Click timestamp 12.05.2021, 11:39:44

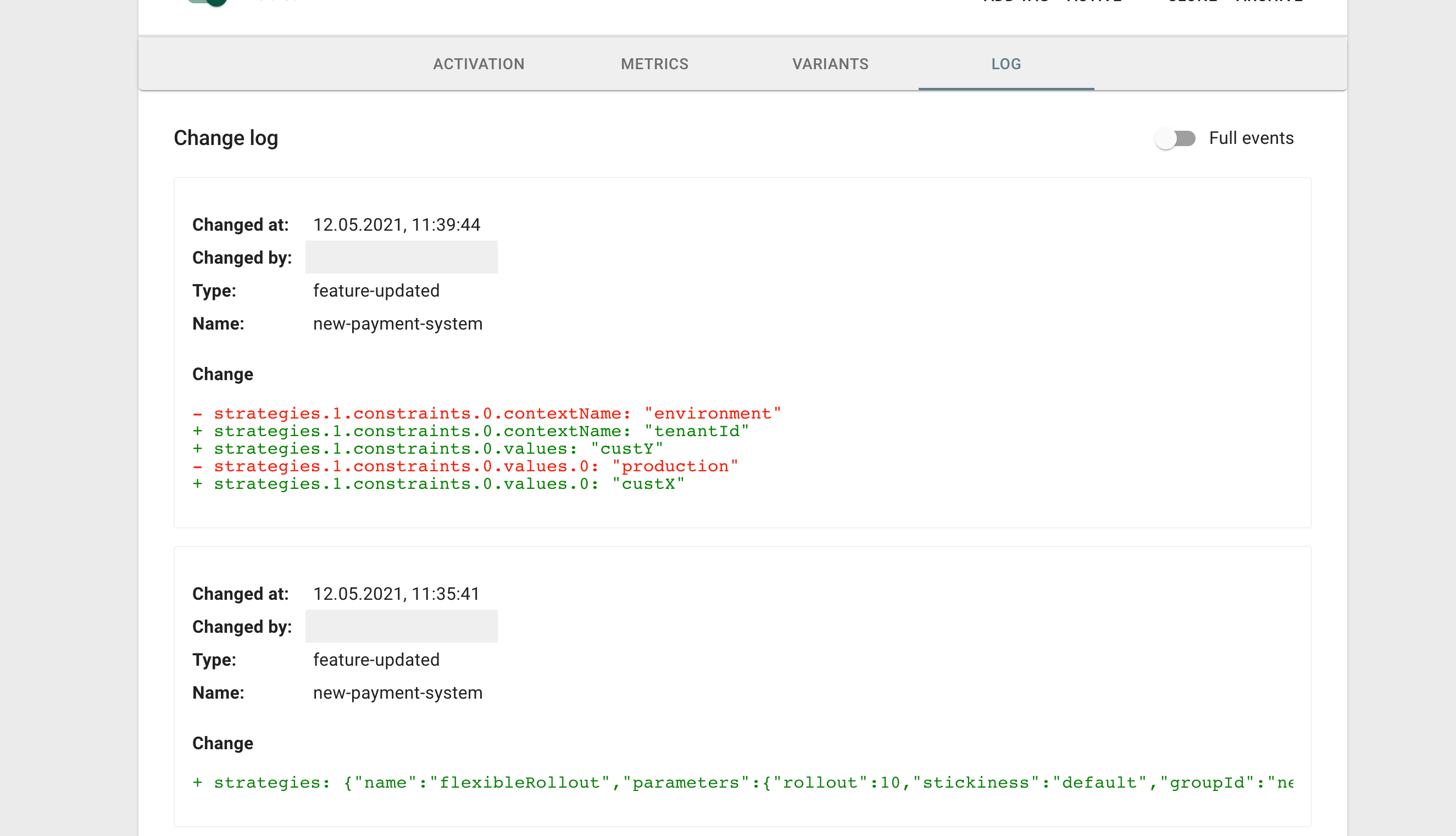pos(396,225)
